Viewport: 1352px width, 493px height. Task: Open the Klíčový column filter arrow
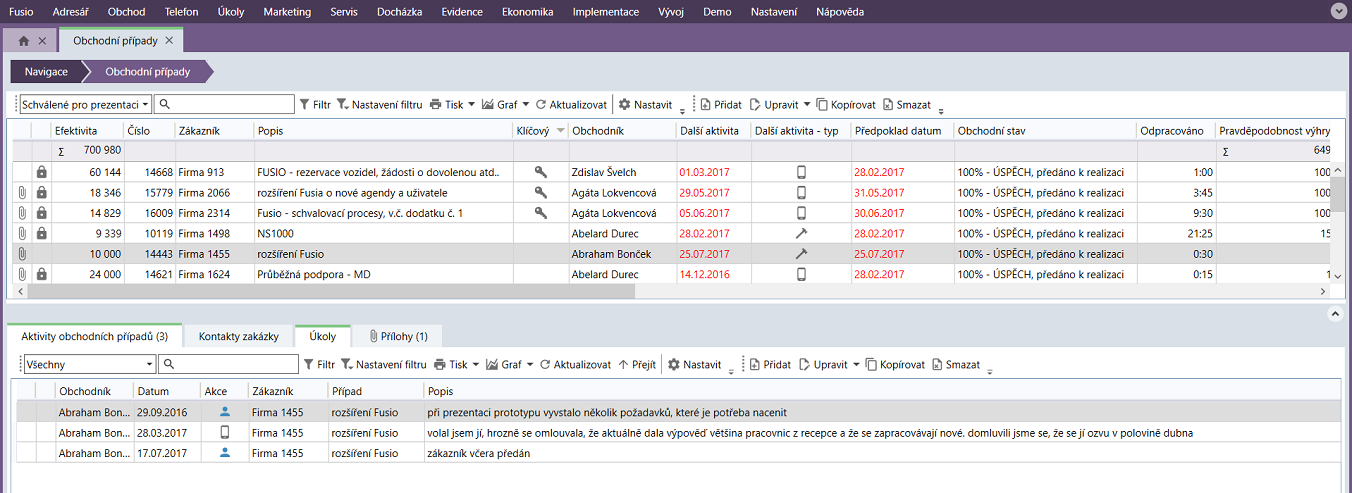point(560,131)
